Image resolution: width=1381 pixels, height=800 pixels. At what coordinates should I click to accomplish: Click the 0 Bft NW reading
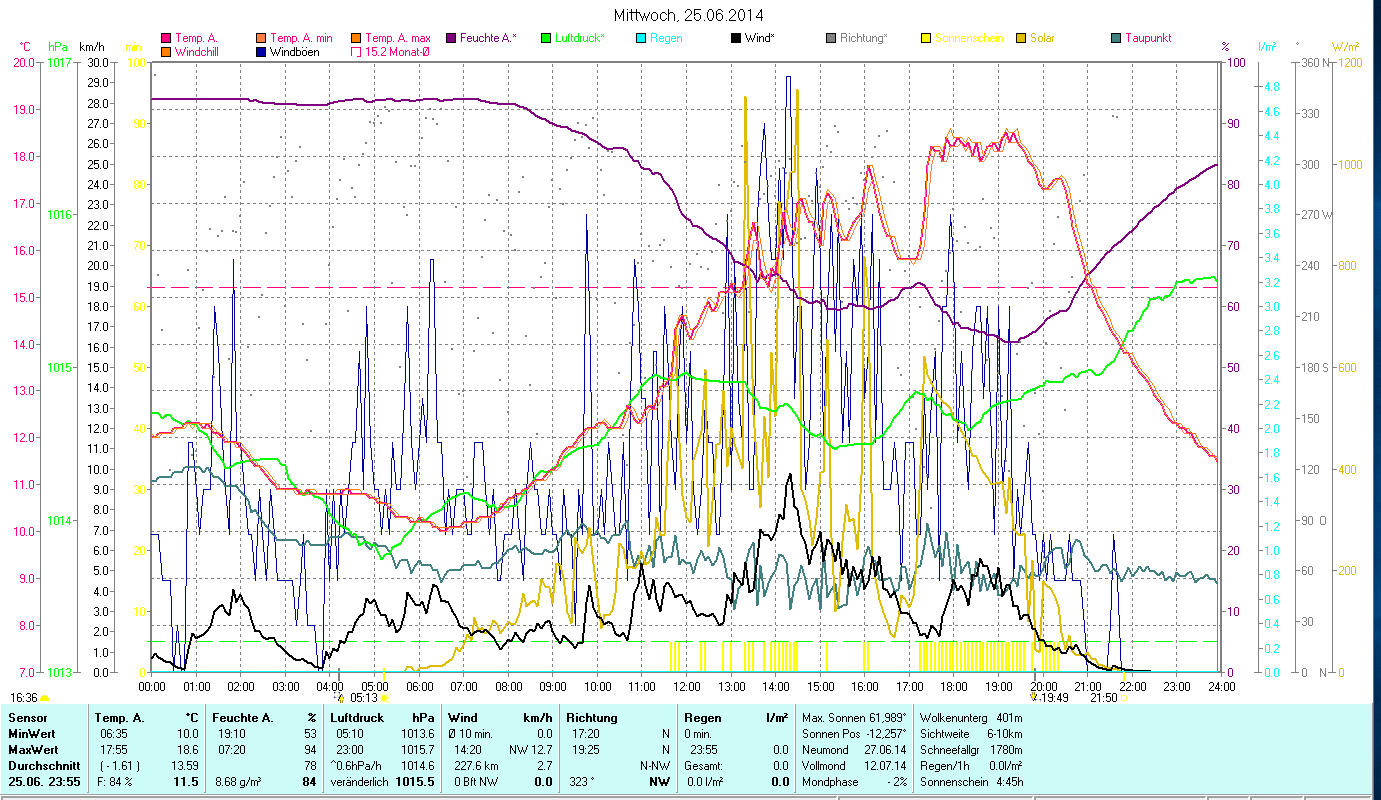[x=475, y=782]
